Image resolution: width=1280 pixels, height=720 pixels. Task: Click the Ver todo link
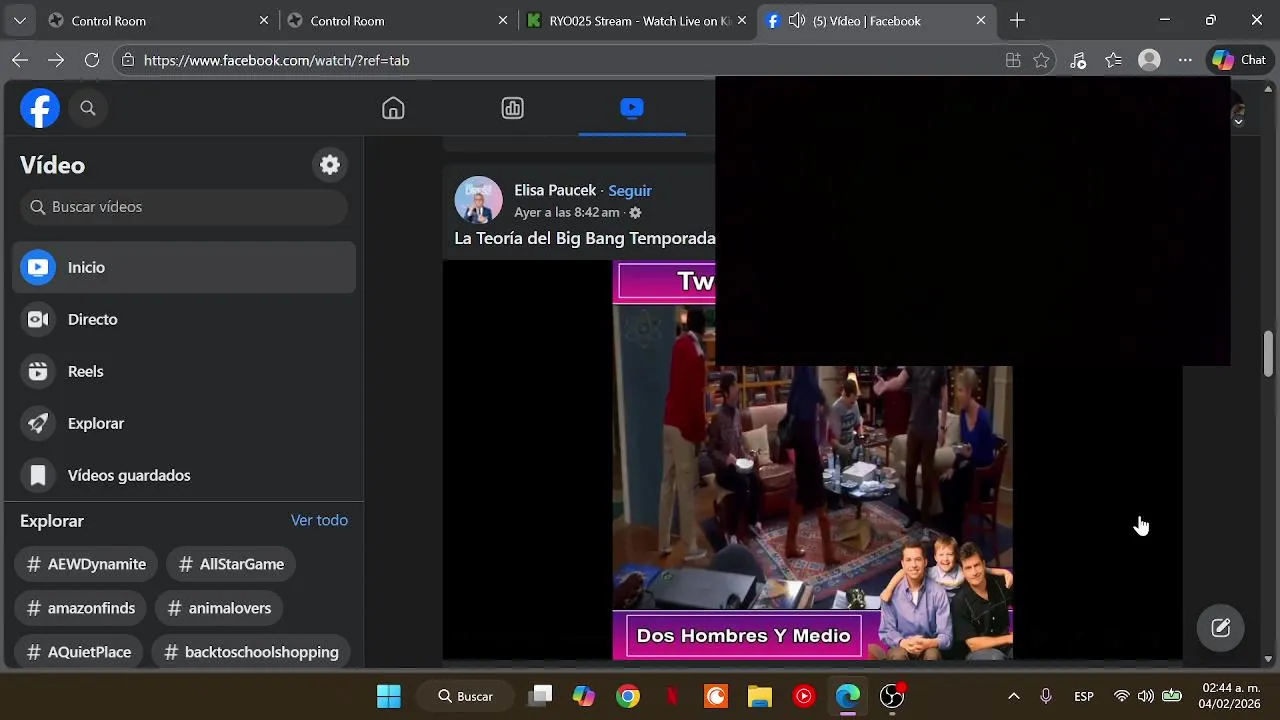click(319, 520)
